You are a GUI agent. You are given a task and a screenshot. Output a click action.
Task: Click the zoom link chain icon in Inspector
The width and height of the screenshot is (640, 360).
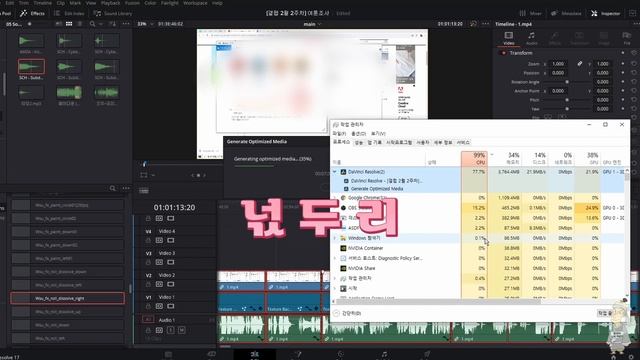(x=579, y=64)
